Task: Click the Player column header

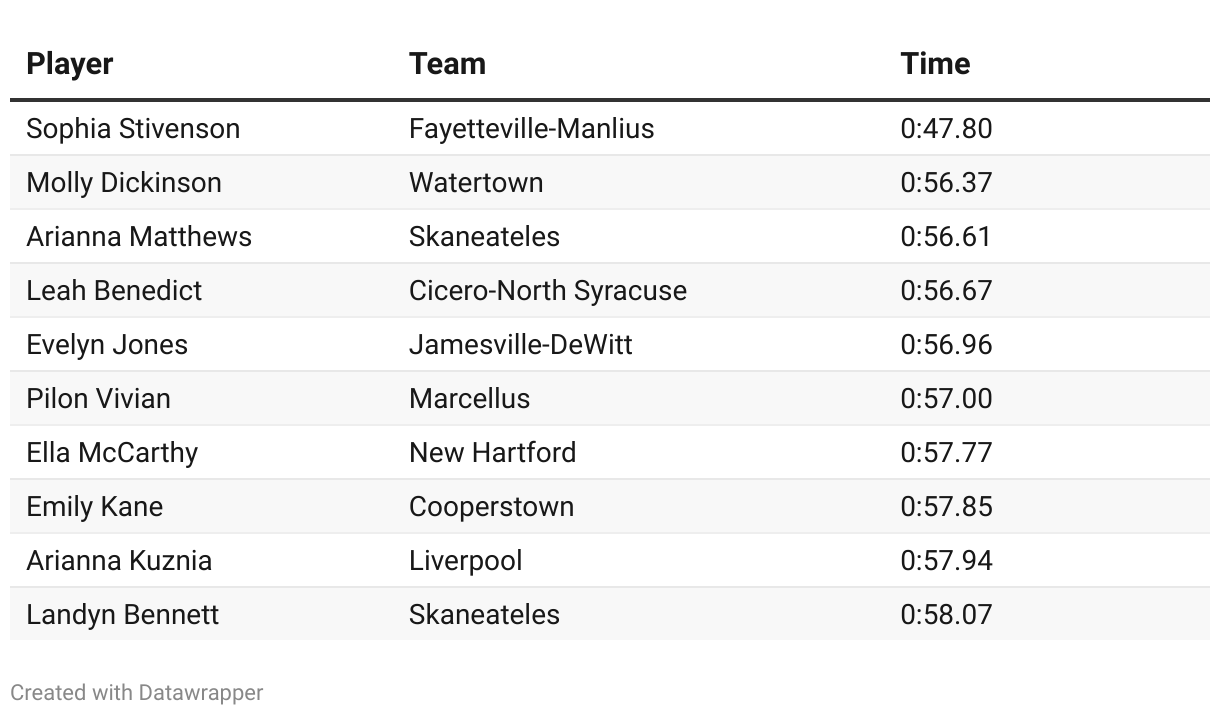Action: click(x=70, y=63)
